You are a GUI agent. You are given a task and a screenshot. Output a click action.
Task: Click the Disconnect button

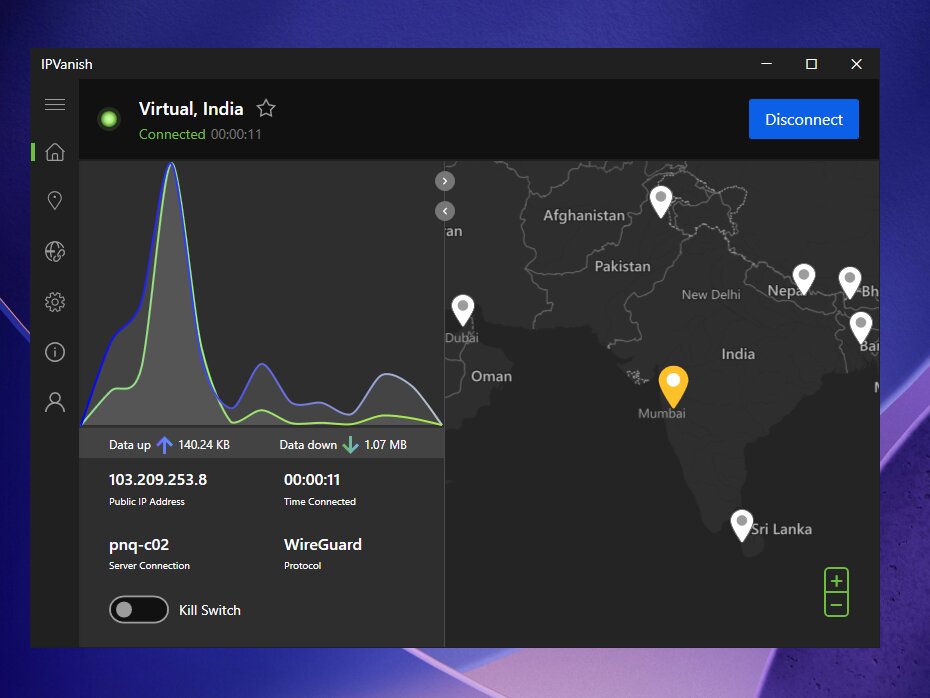pos(804,119)
